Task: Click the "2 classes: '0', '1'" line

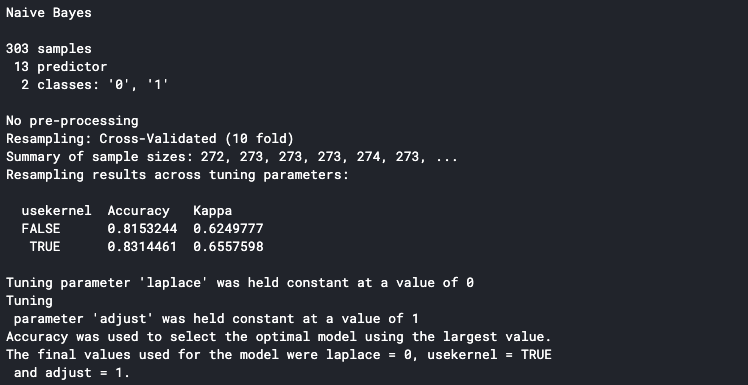Action: coord(95,85)
